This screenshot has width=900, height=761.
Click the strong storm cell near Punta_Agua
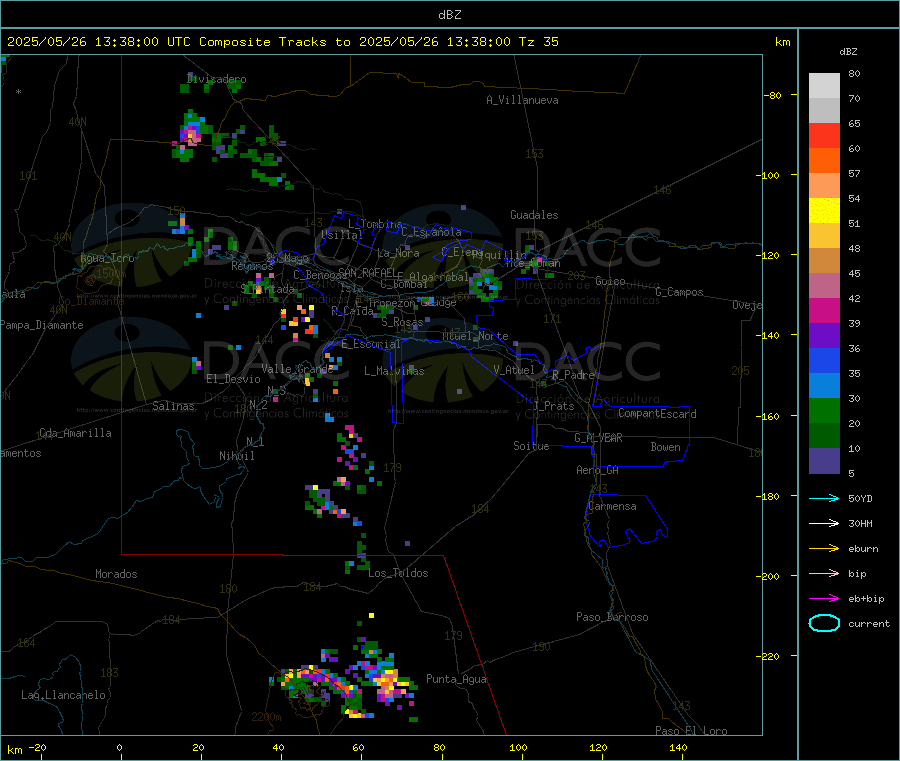pos(388,684)
